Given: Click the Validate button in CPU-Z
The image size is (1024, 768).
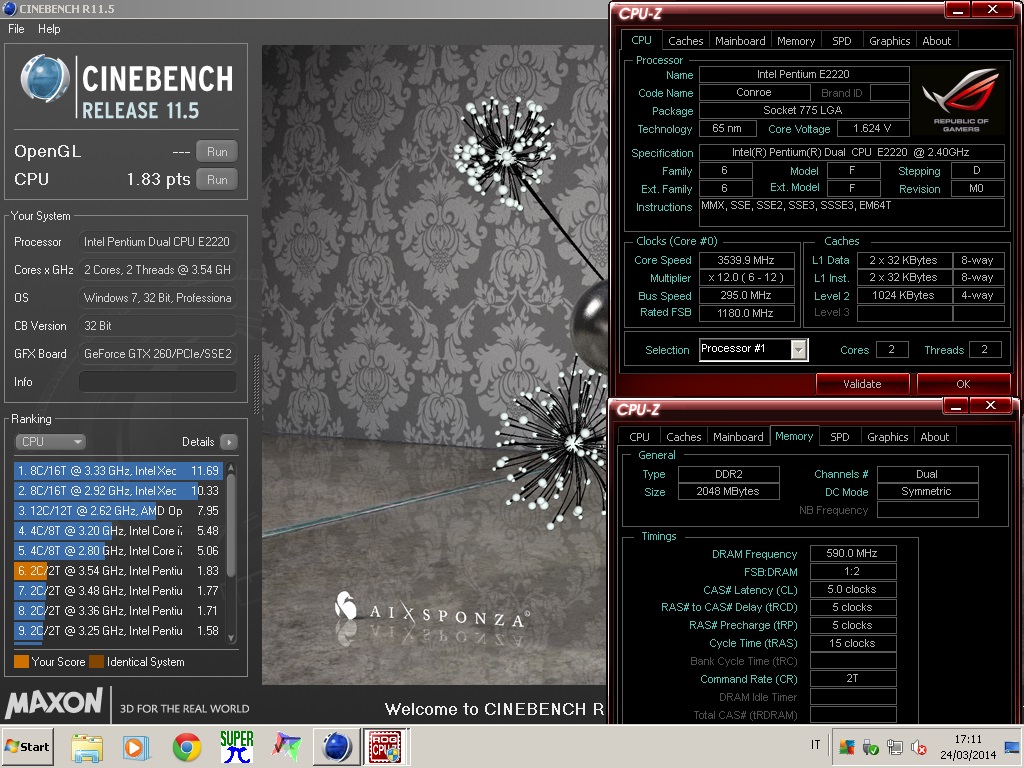Looking at the screenshot, I should pos(862,384).
